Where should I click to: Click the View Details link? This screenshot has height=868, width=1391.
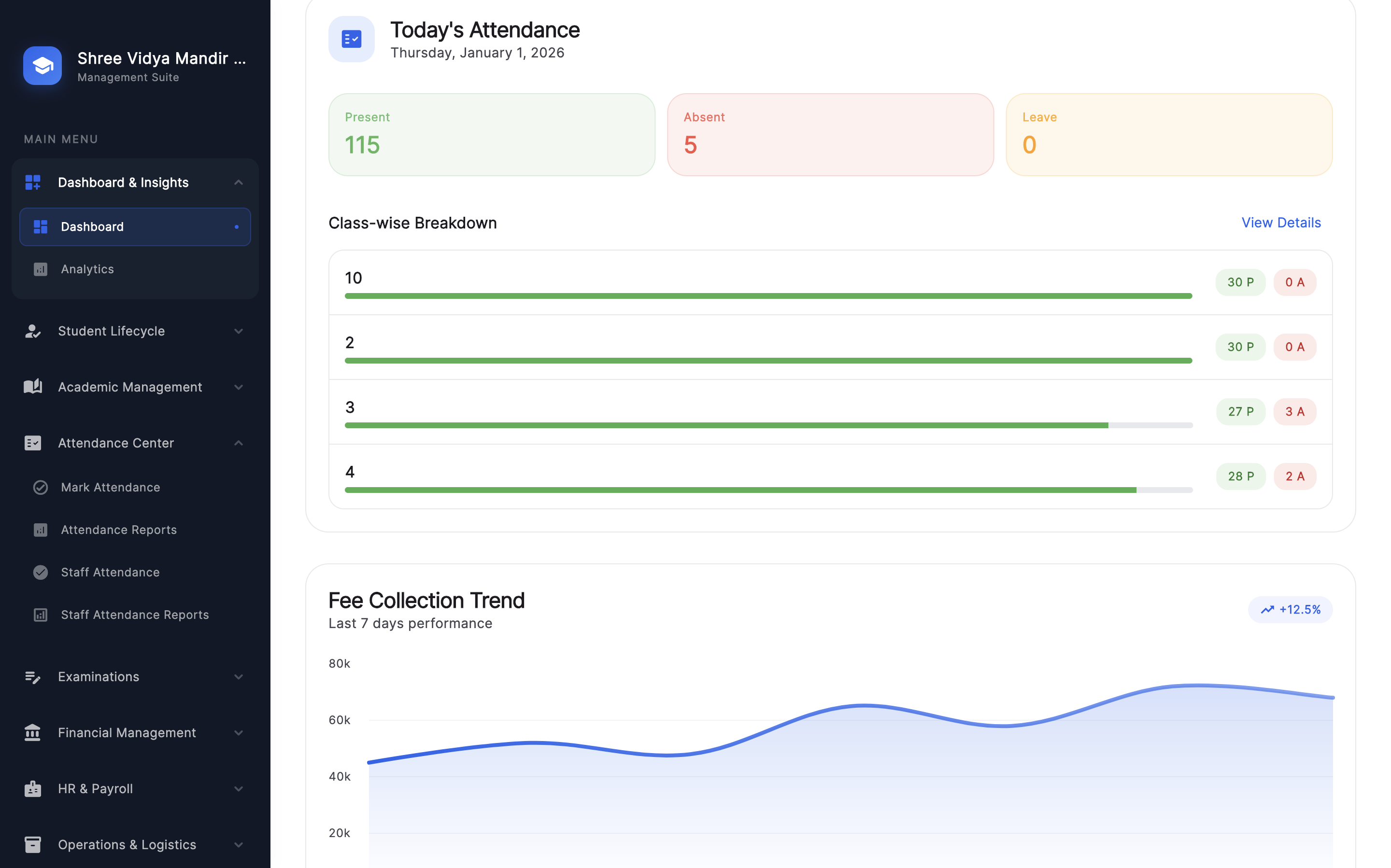pyautogui.click(x=1281, y=223)
